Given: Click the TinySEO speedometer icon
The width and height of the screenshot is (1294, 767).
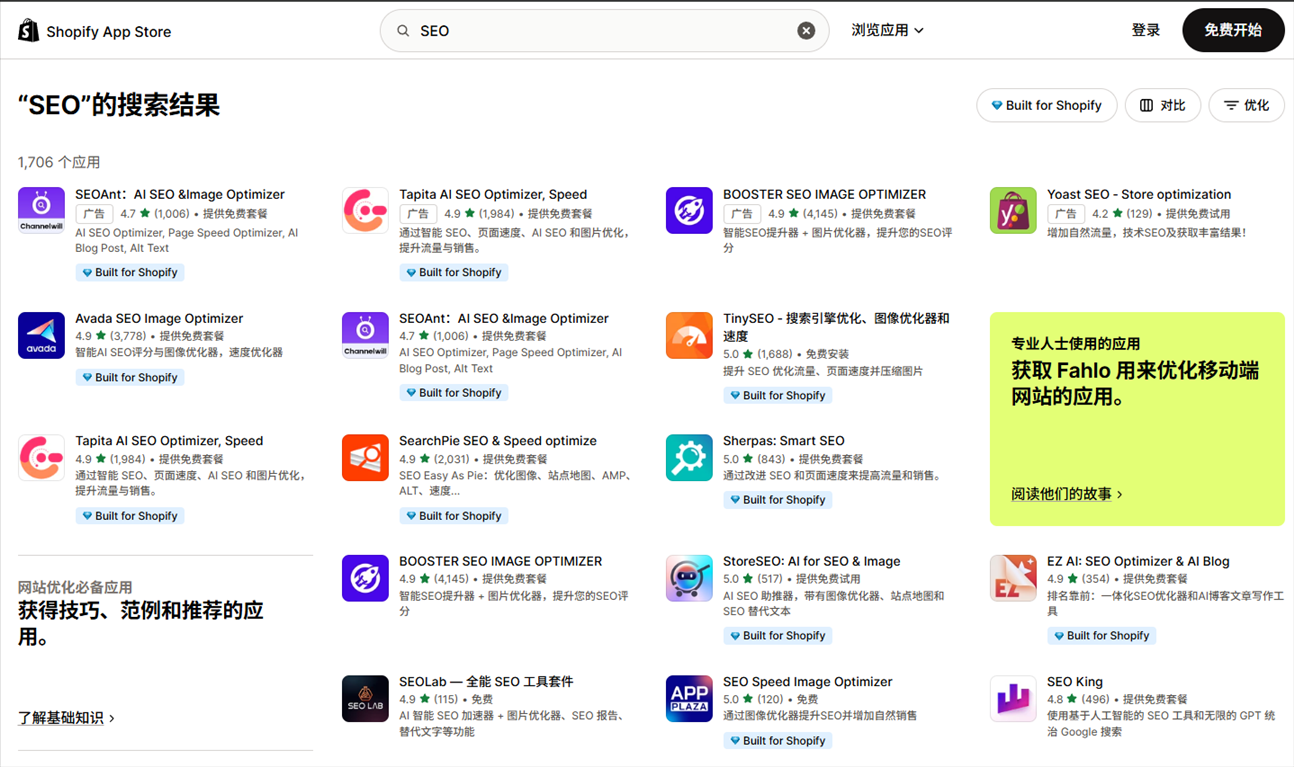Looking at the screenshot, I should coord(689,334).
